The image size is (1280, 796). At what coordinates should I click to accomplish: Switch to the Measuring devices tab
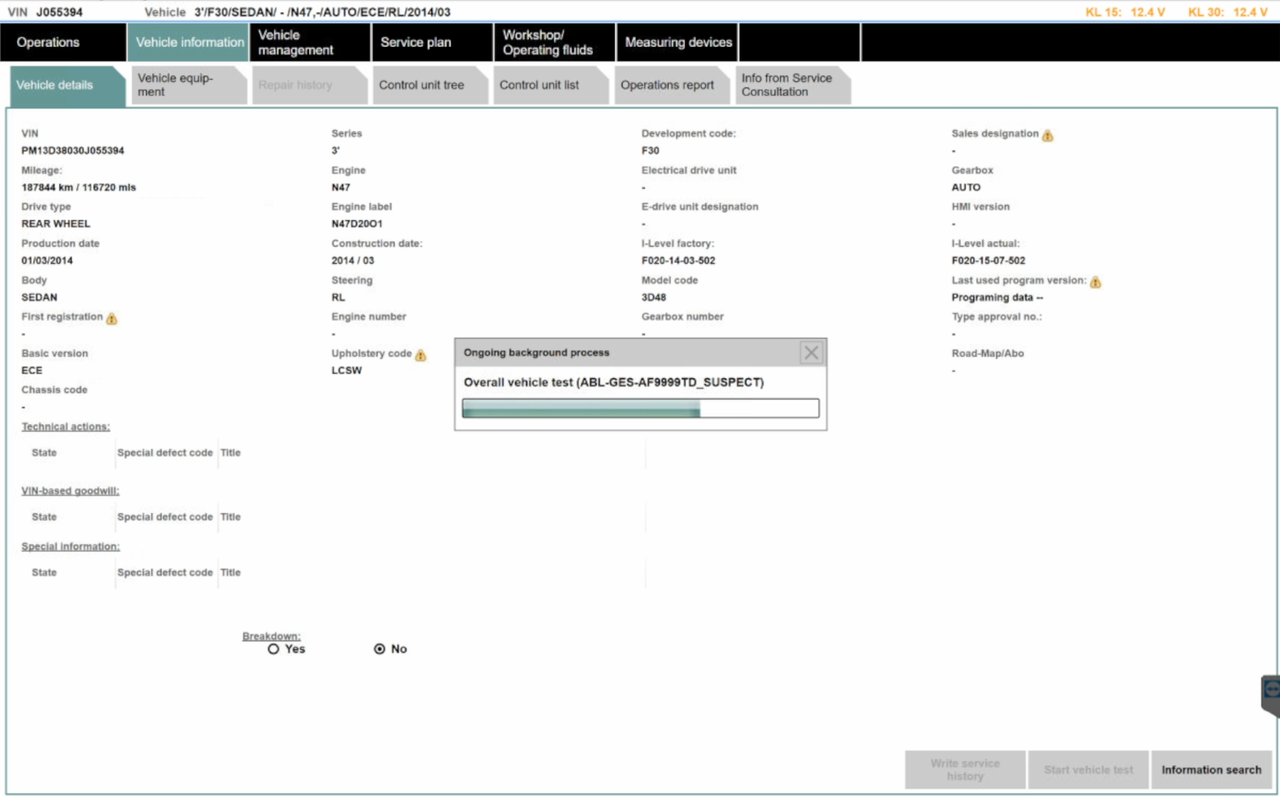(677, 42)
